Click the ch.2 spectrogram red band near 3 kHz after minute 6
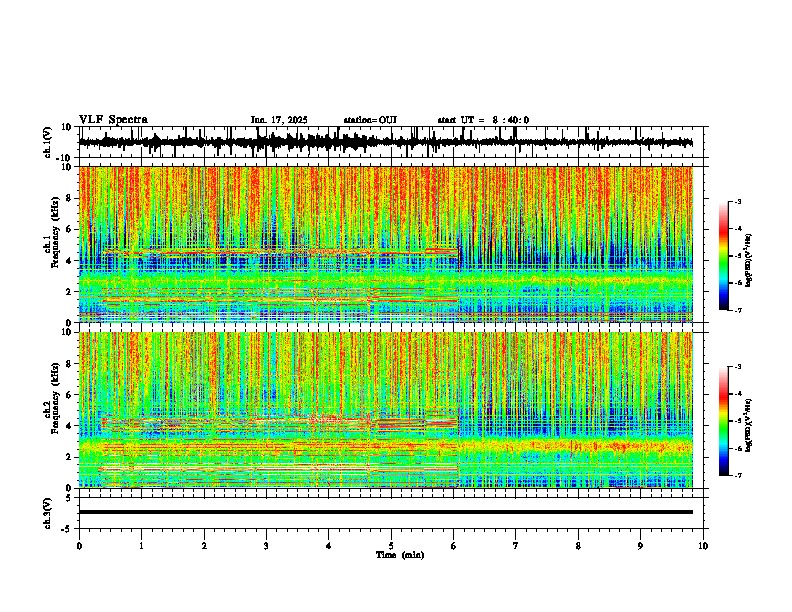The width and height of the screenshot is (792, 612). [576, 446]
